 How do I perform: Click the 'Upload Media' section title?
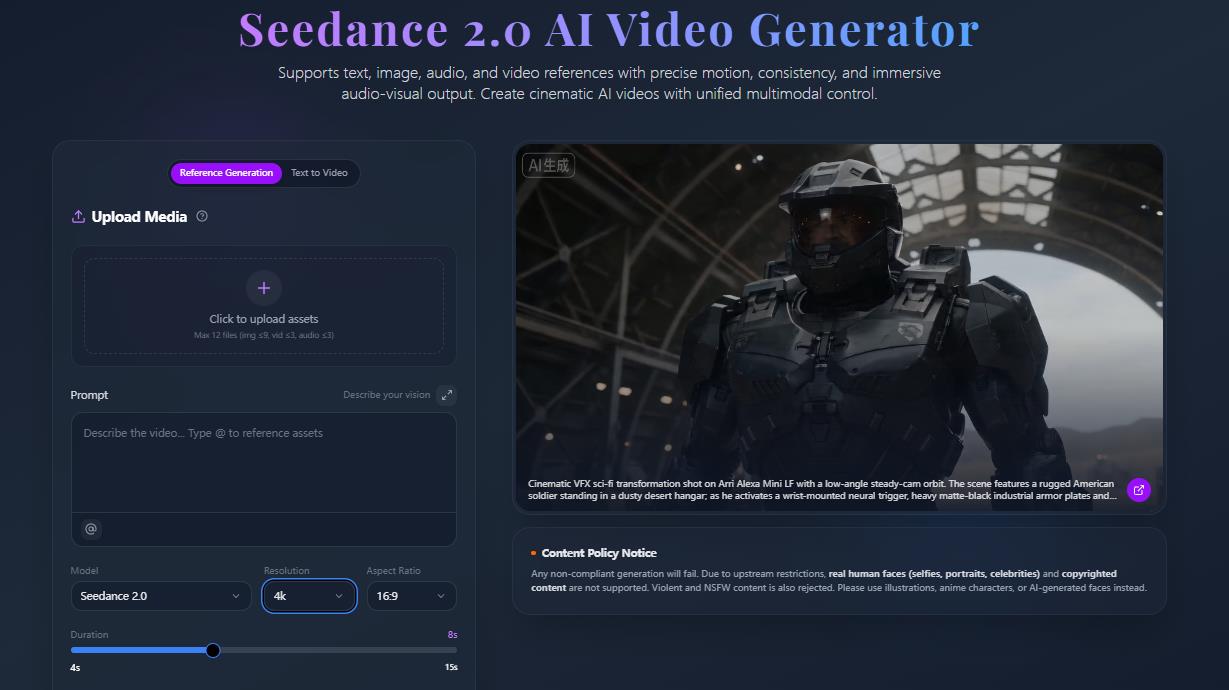click(139, 216)
